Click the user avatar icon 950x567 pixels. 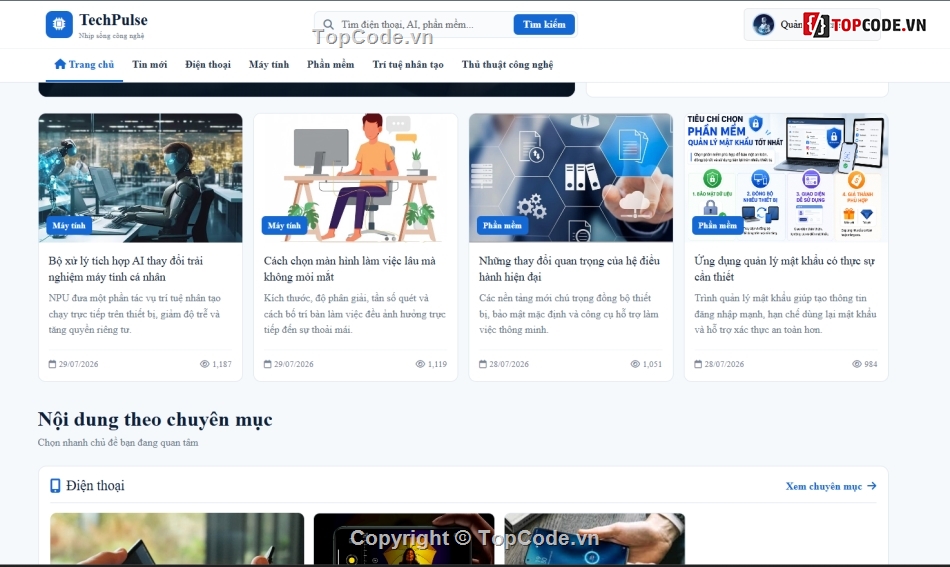[x=763, y=24]
